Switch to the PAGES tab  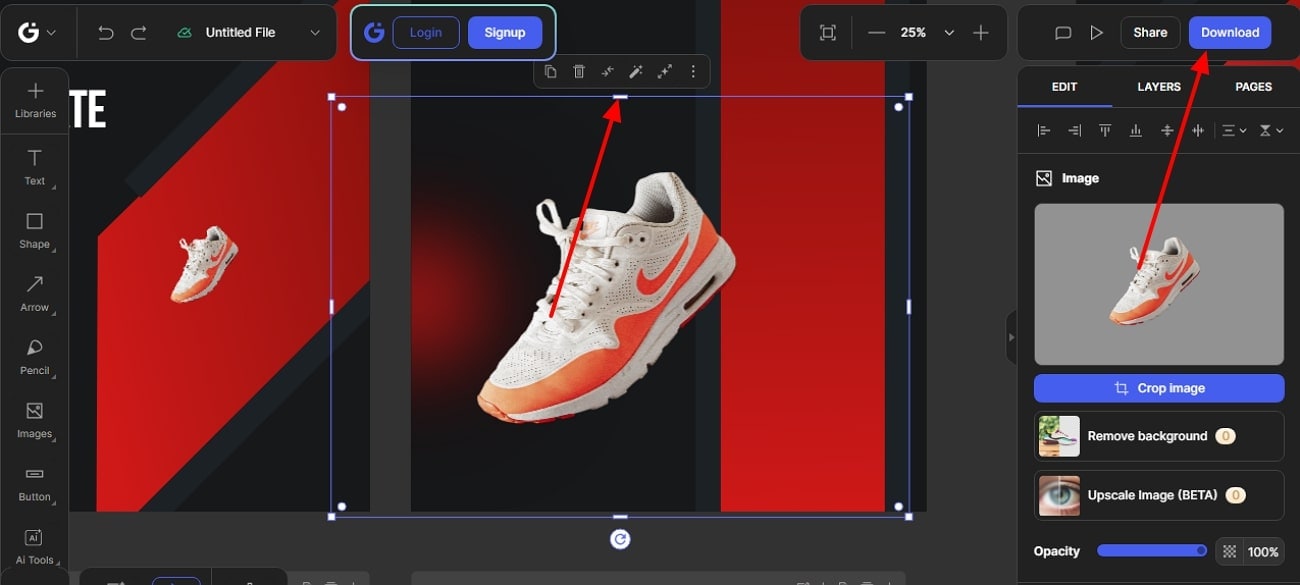tap(1253, 87)
